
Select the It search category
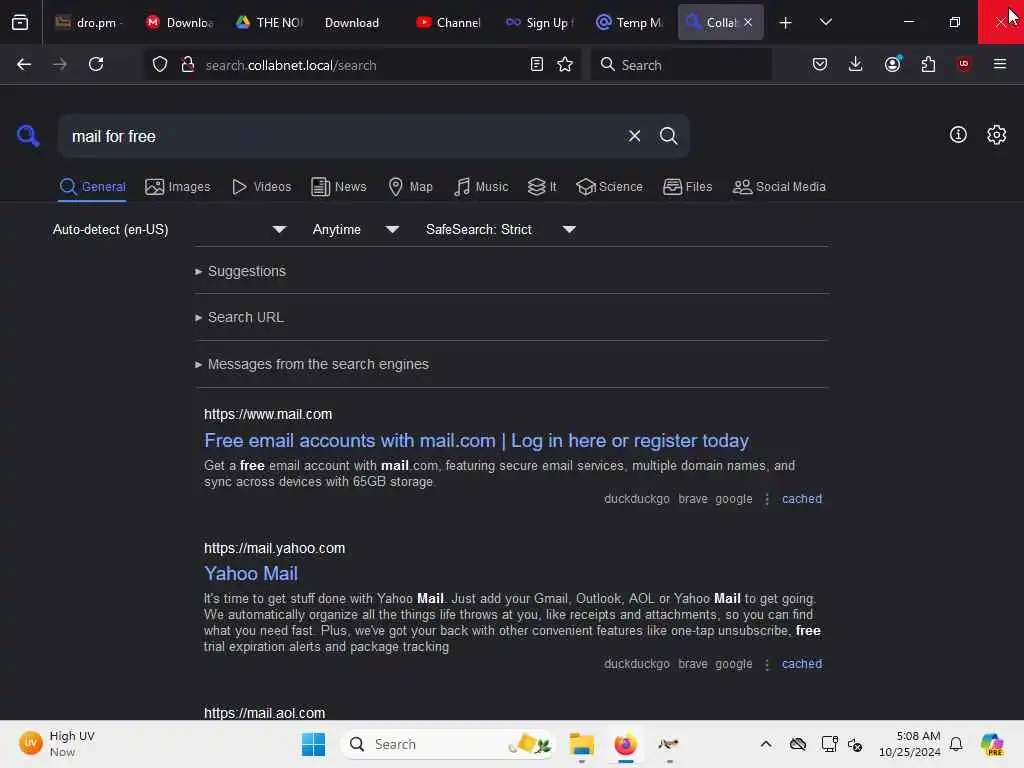[x=542, y=187]
